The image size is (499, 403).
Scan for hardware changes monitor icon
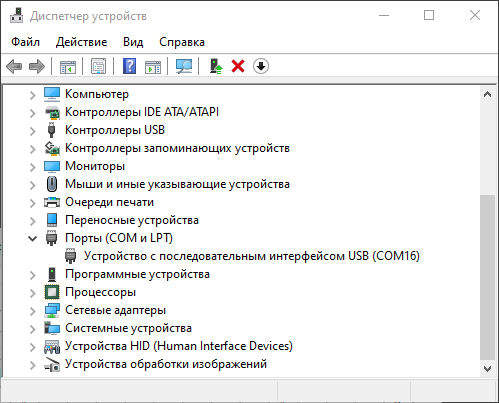point(184,66)
